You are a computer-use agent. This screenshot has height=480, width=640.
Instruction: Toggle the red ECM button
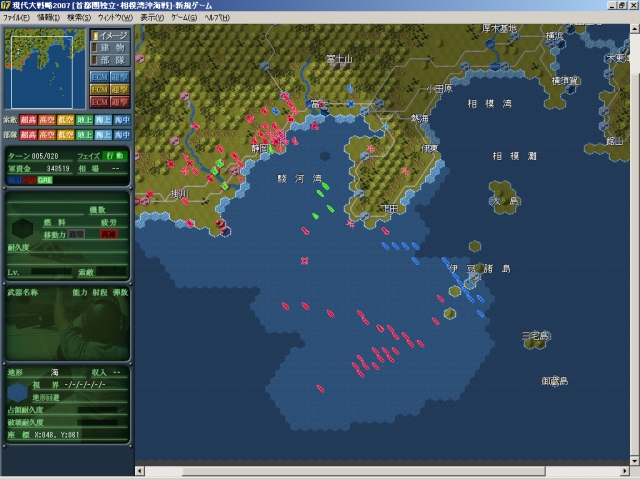(x=99, y=102)
